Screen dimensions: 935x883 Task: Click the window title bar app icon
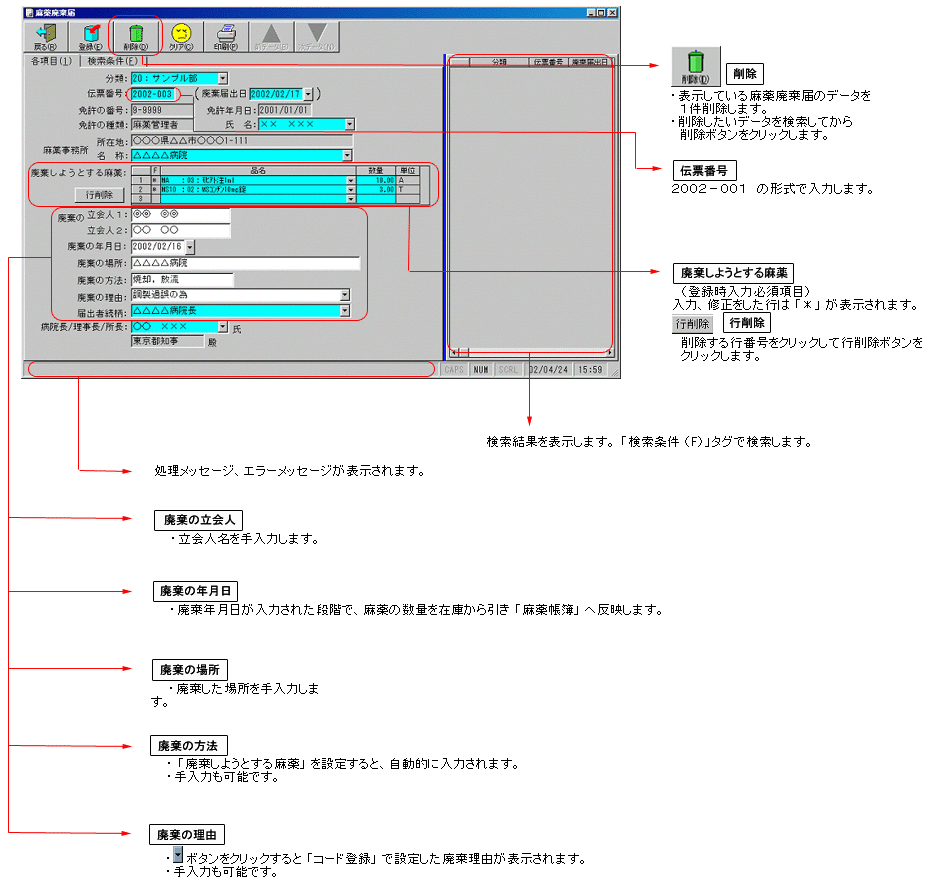tap(29, 13)
